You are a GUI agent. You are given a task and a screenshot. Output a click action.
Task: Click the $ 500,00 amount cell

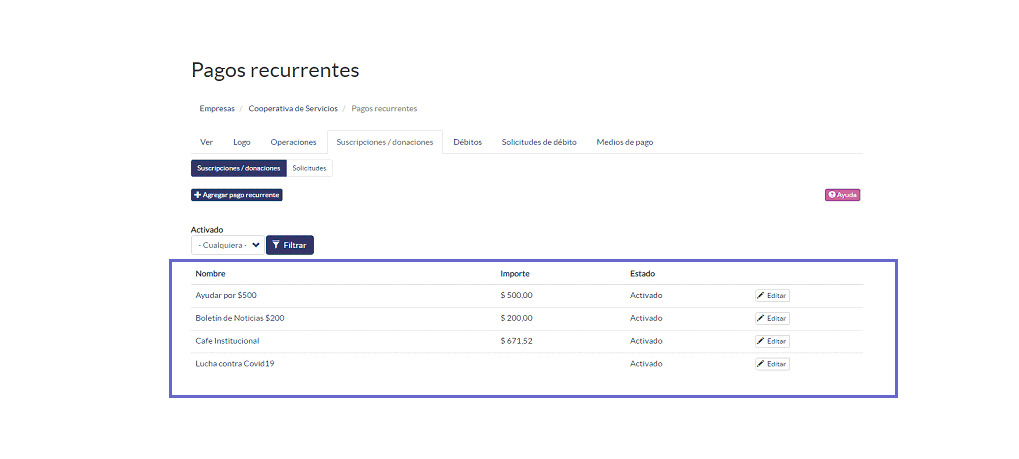tap(517, 295)
